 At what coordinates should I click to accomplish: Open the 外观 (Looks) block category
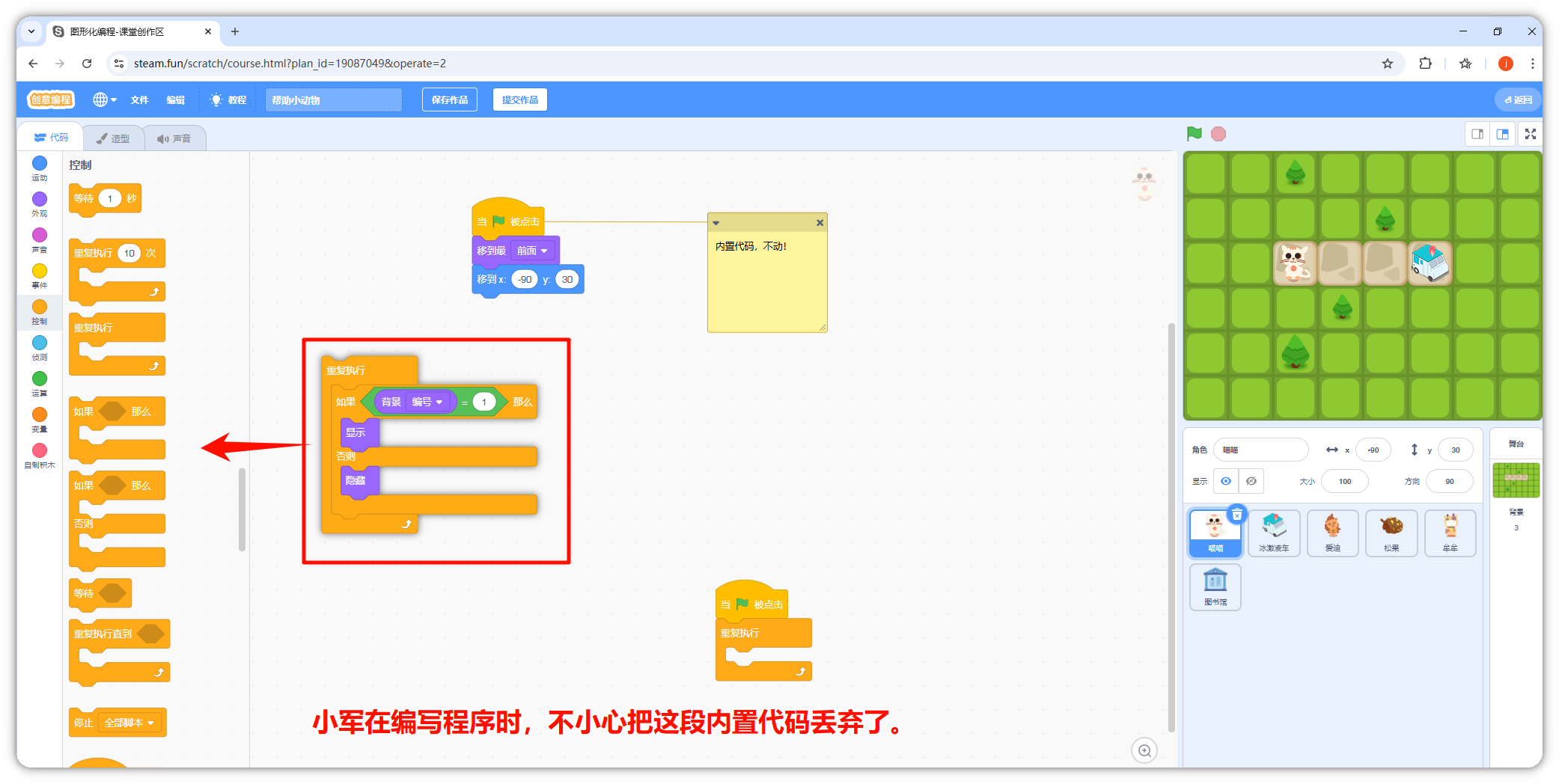[x=40, y=204]
